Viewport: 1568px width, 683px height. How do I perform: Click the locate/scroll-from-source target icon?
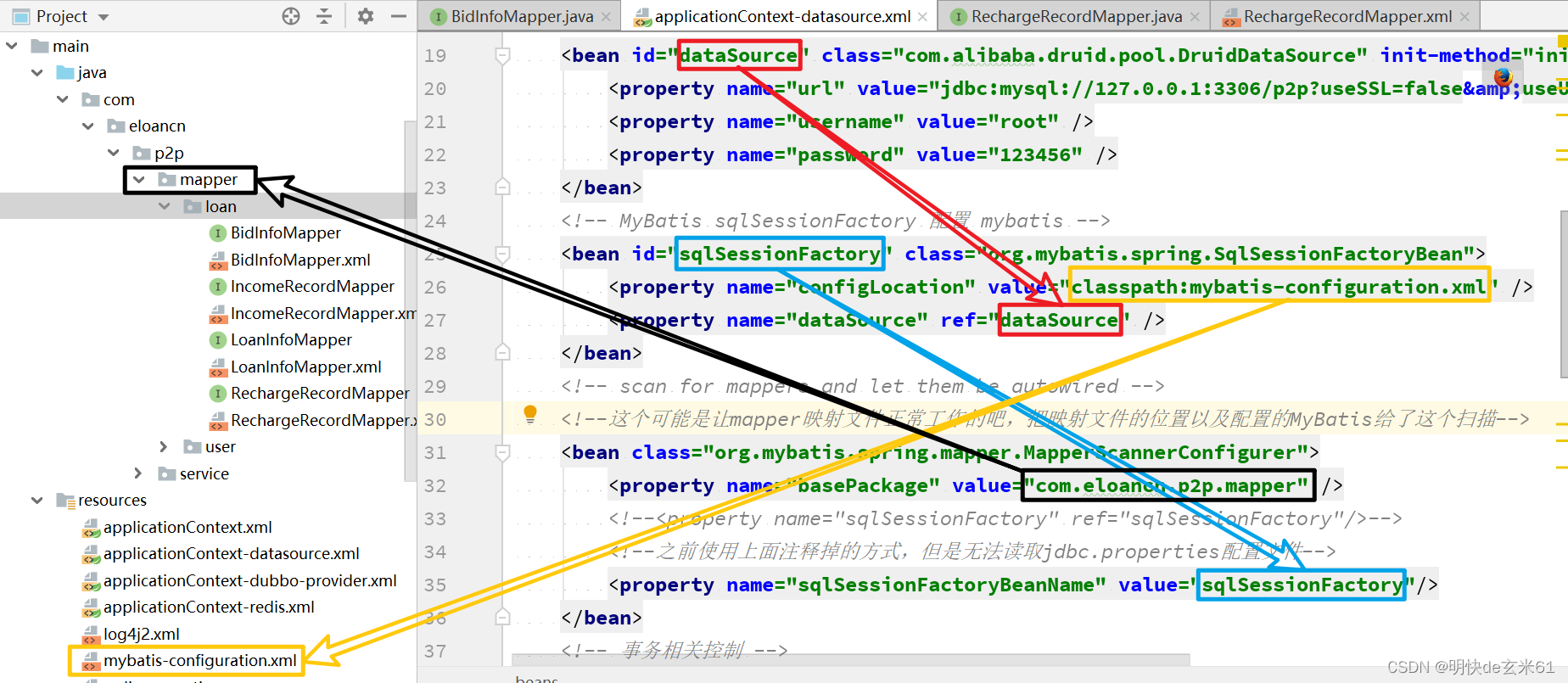pos(291,16)
